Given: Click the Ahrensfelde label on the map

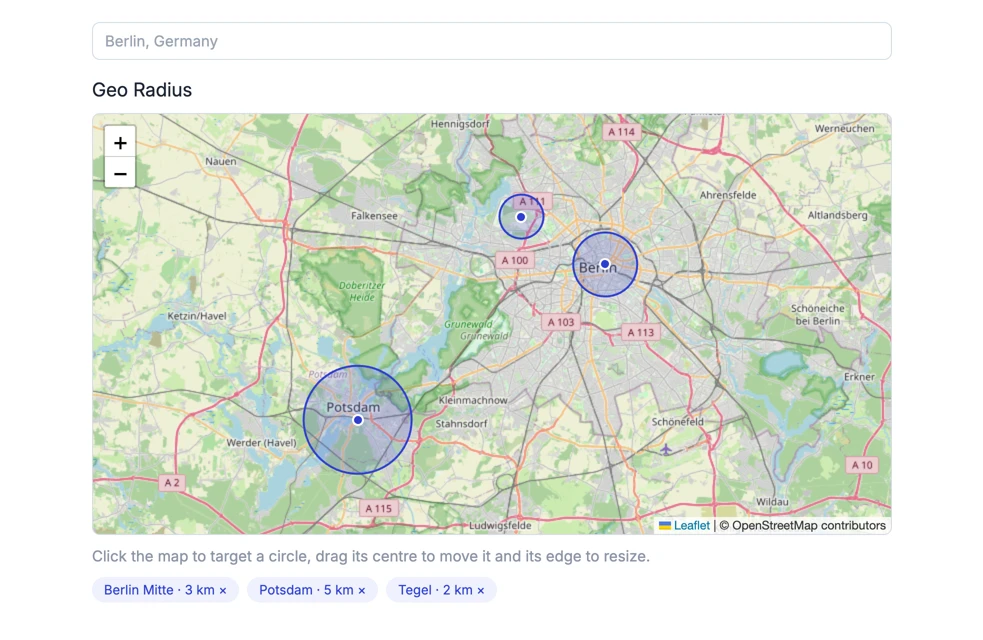Looking at the screenshot, I should coord(728,195).
